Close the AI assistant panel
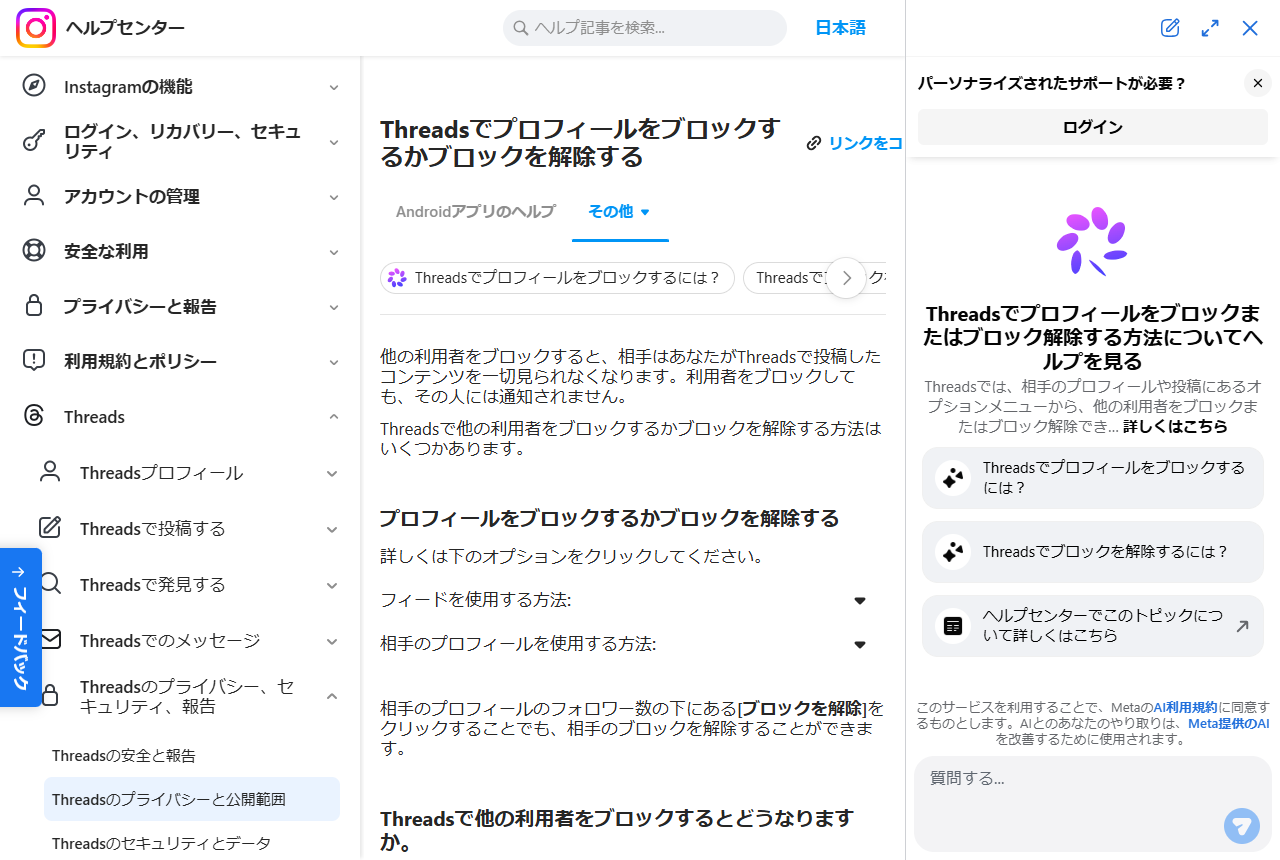Image resolution: width=1280 pixels, height=860 pixels. (1250, 28)
